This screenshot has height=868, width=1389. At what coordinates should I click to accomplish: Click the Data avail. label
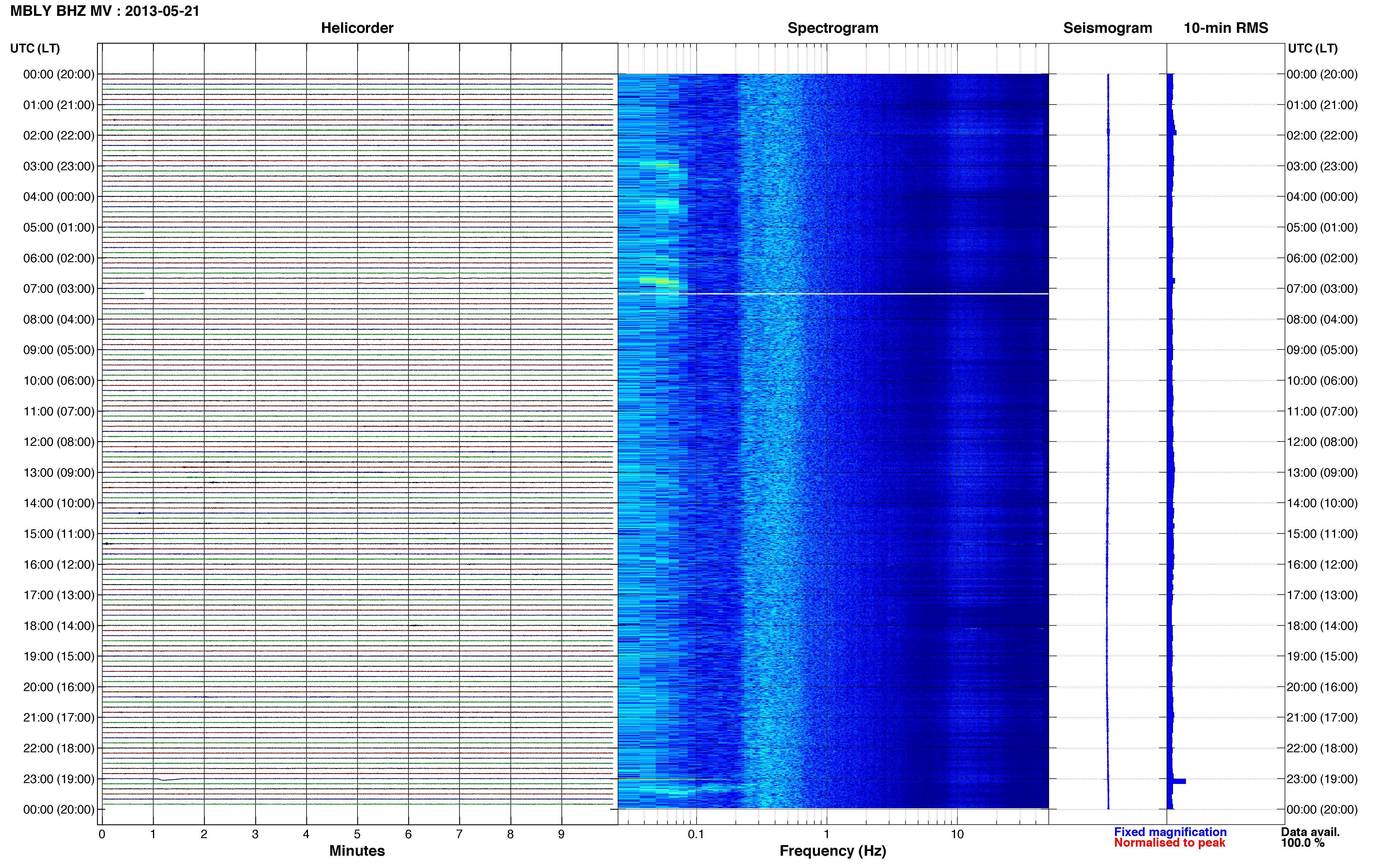1310,832
